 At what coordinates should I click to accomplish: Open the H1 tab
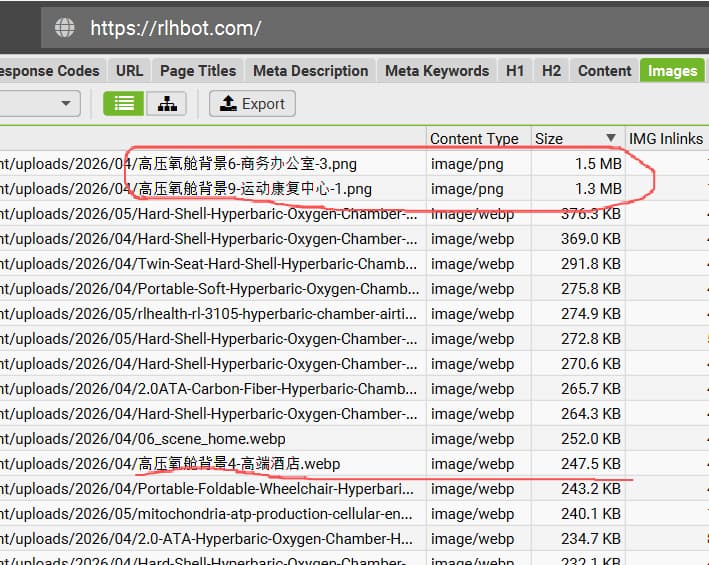(x=515, y=71)
